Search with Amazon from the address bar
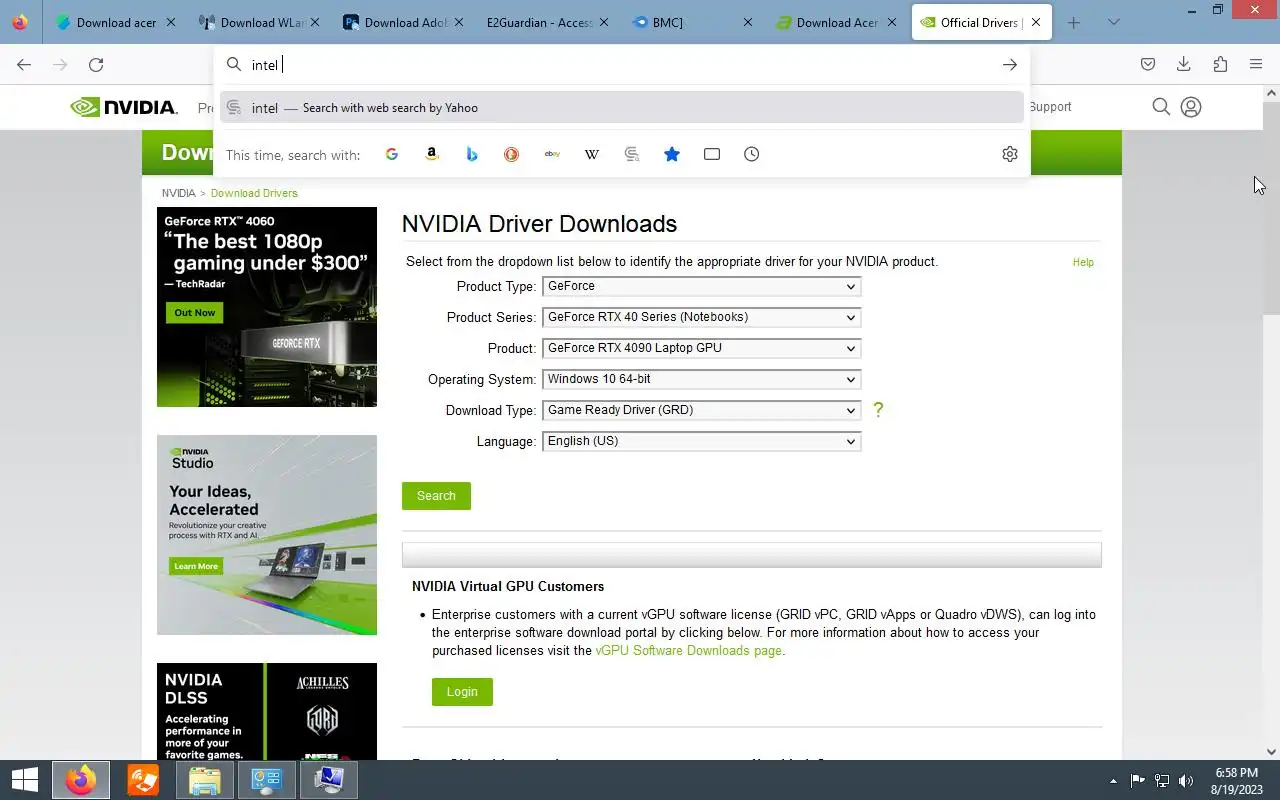The image size is (1280, 800). pyautogui.click(x=432, y=154)
